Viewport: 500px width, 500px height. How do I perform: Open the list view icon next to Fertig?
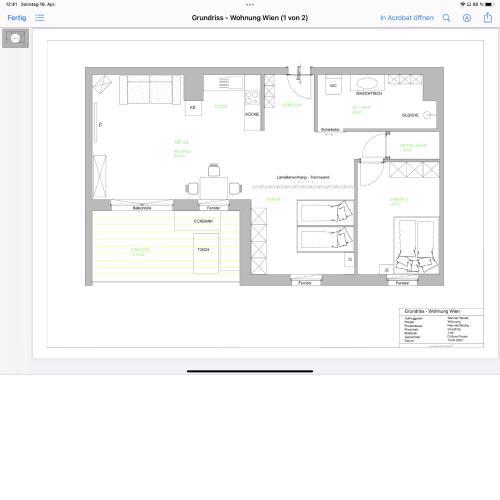point(40,18)
